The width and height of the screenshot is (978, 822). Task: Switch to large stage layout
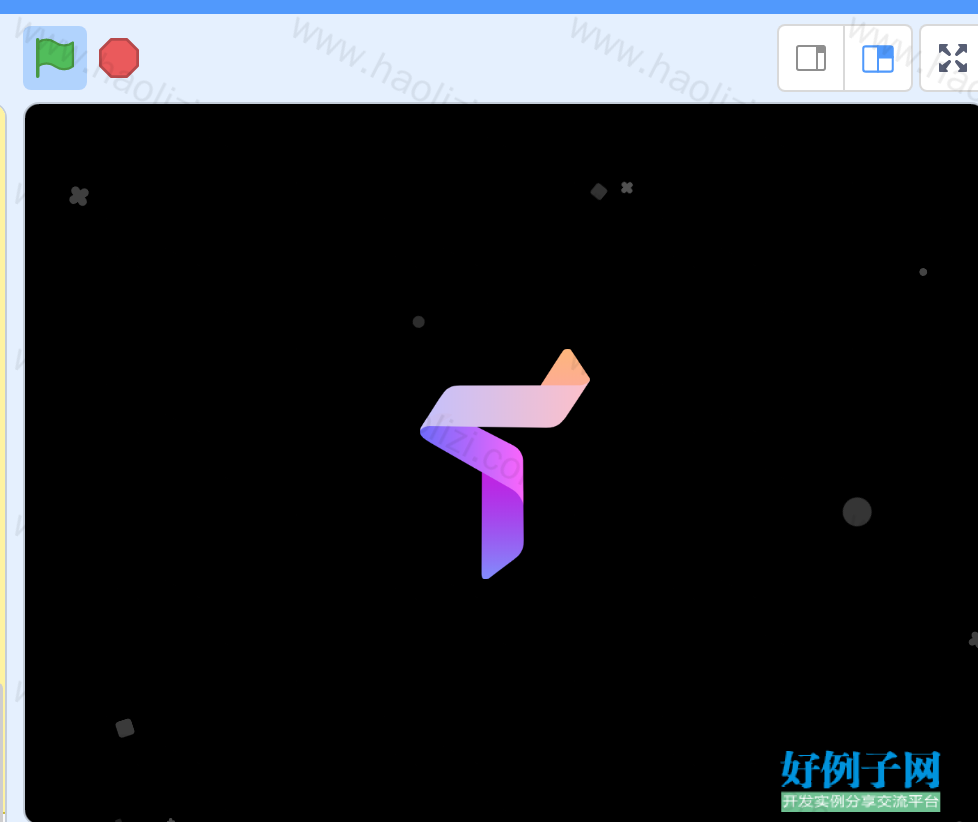878,58
